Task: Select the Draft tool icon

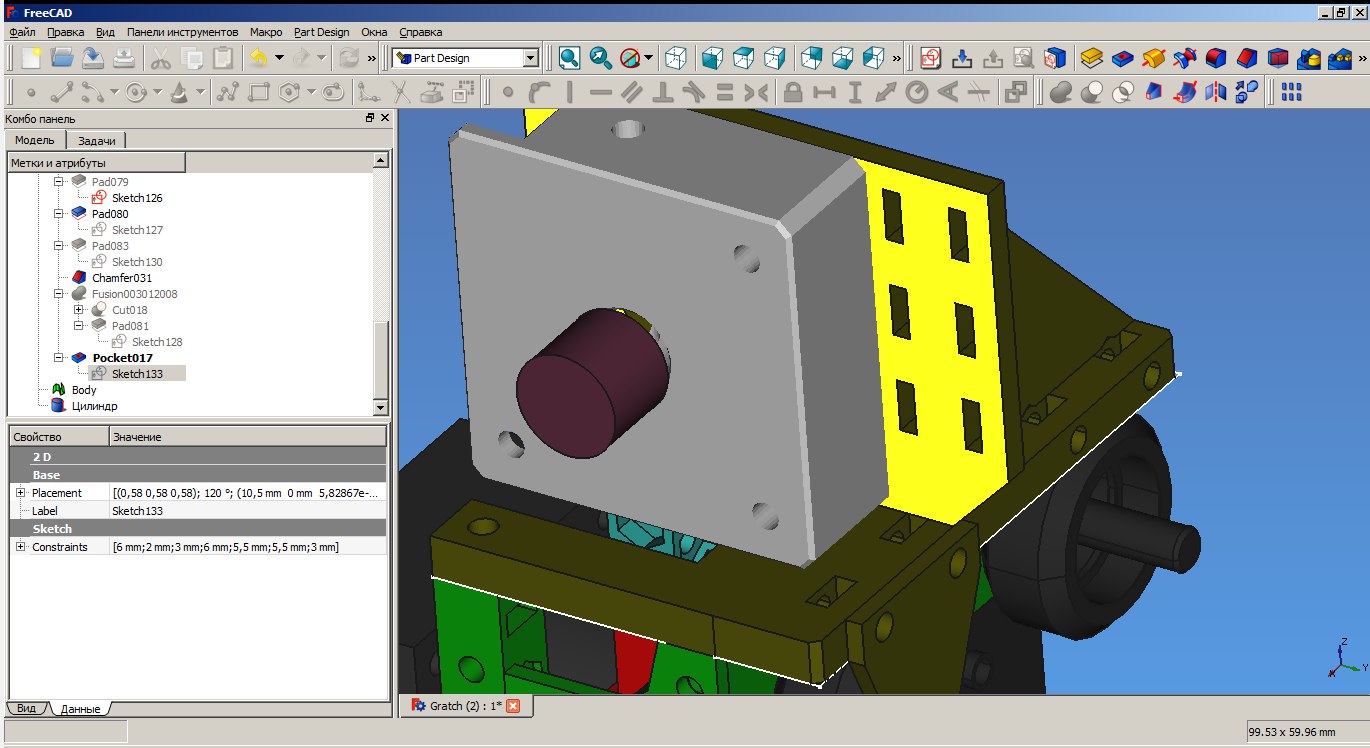Action: (x=1278, y=58)
